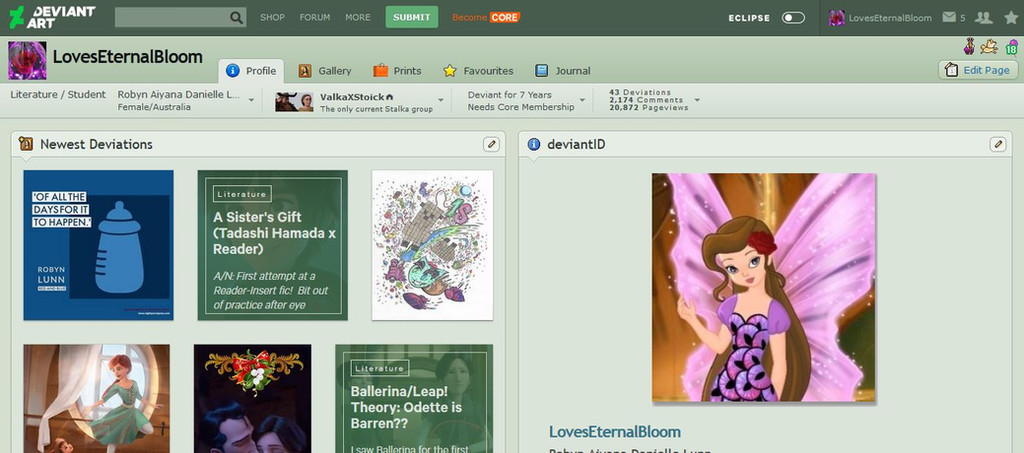Click the LovesEternalBloom profile title
Image resolution: width=1024 pixels, height=453 pixels.
click(x=127, y=57)
